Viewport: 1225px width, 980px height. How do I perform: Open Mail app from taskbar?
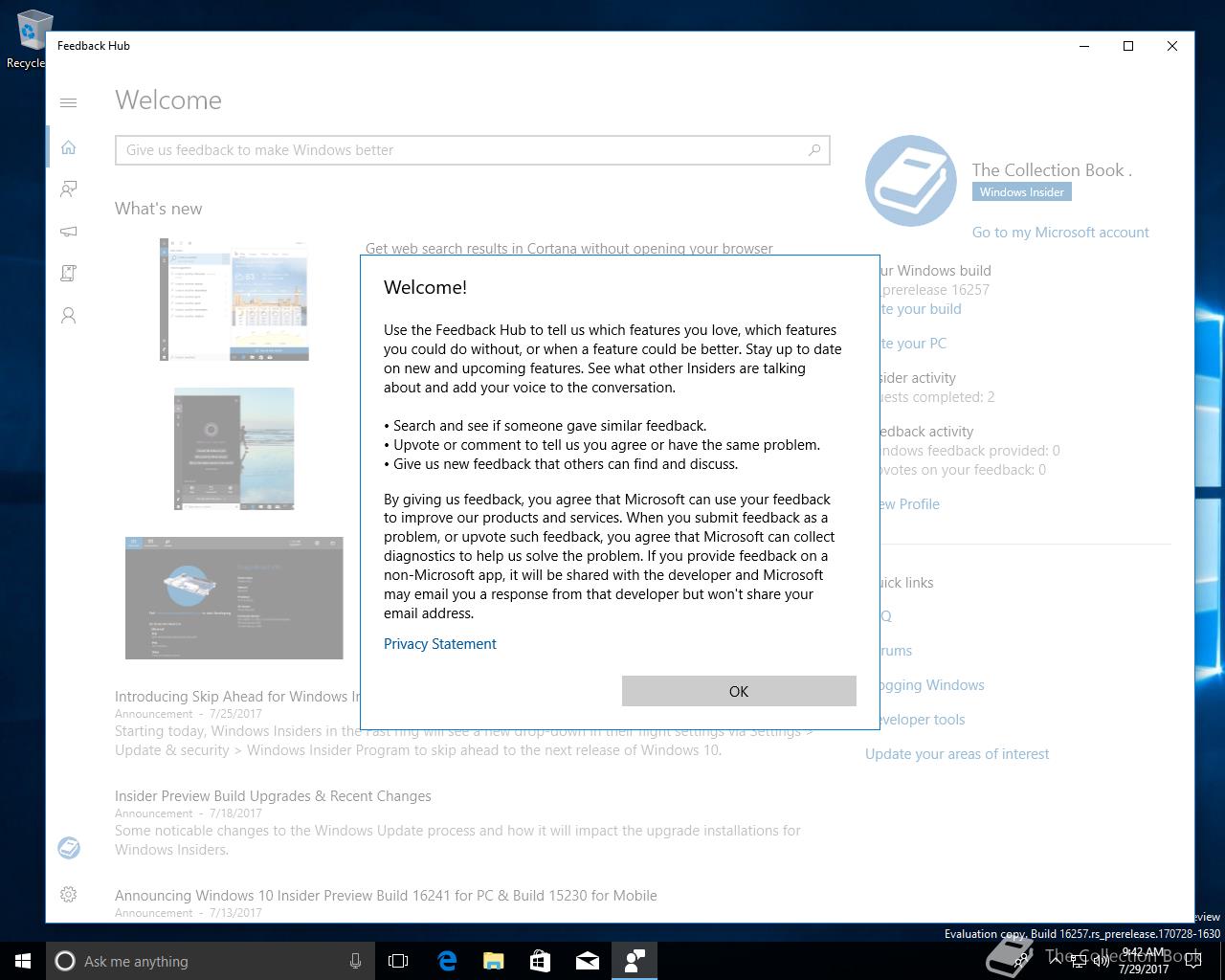pos(588,961)
